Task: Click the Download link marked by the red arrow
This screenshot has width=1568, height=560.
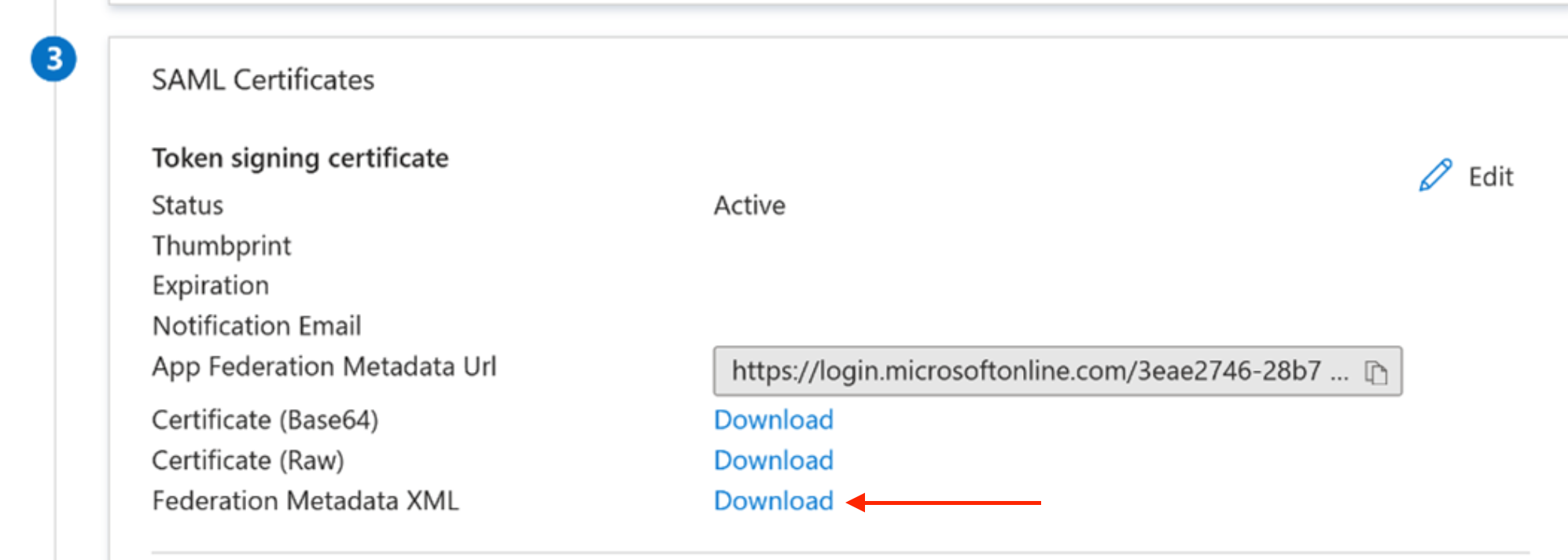Action: click(773, 500)
